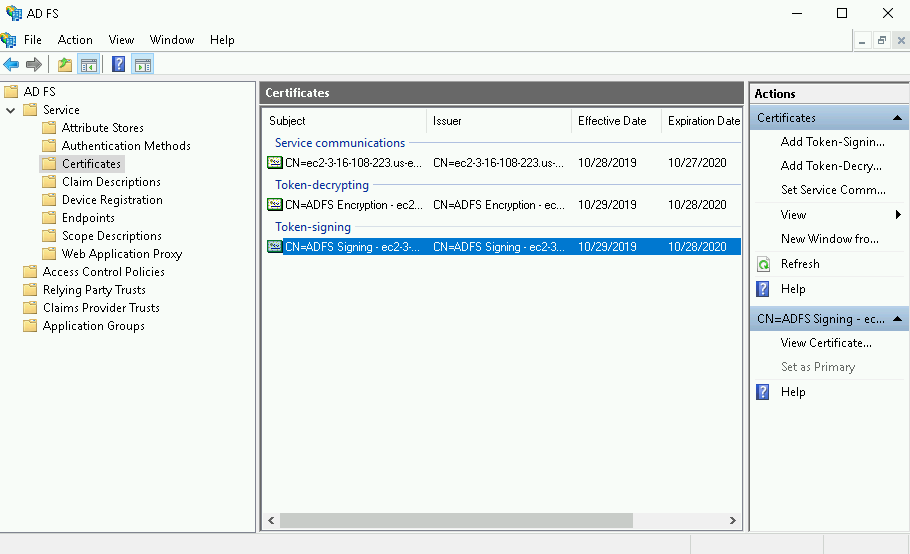Collapse the Service tree node

click(11, 110)
